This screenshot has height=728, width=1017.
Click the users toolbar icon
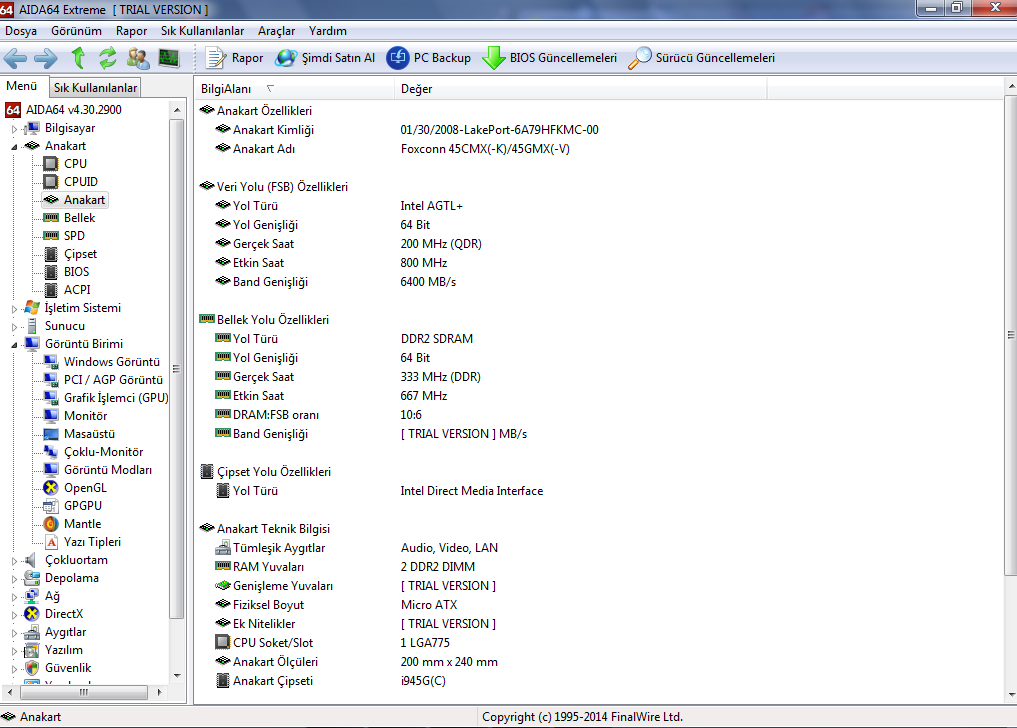point(138,58)
